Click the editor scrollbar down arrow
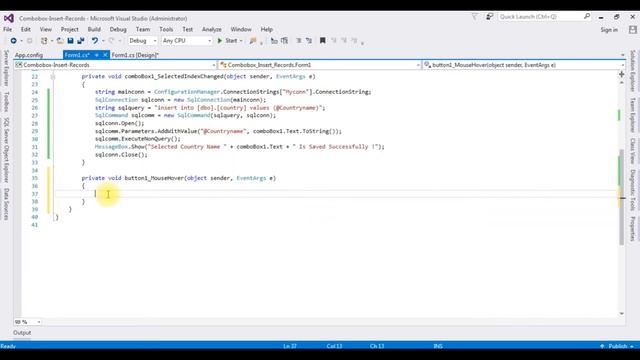 tap(622, 313)
